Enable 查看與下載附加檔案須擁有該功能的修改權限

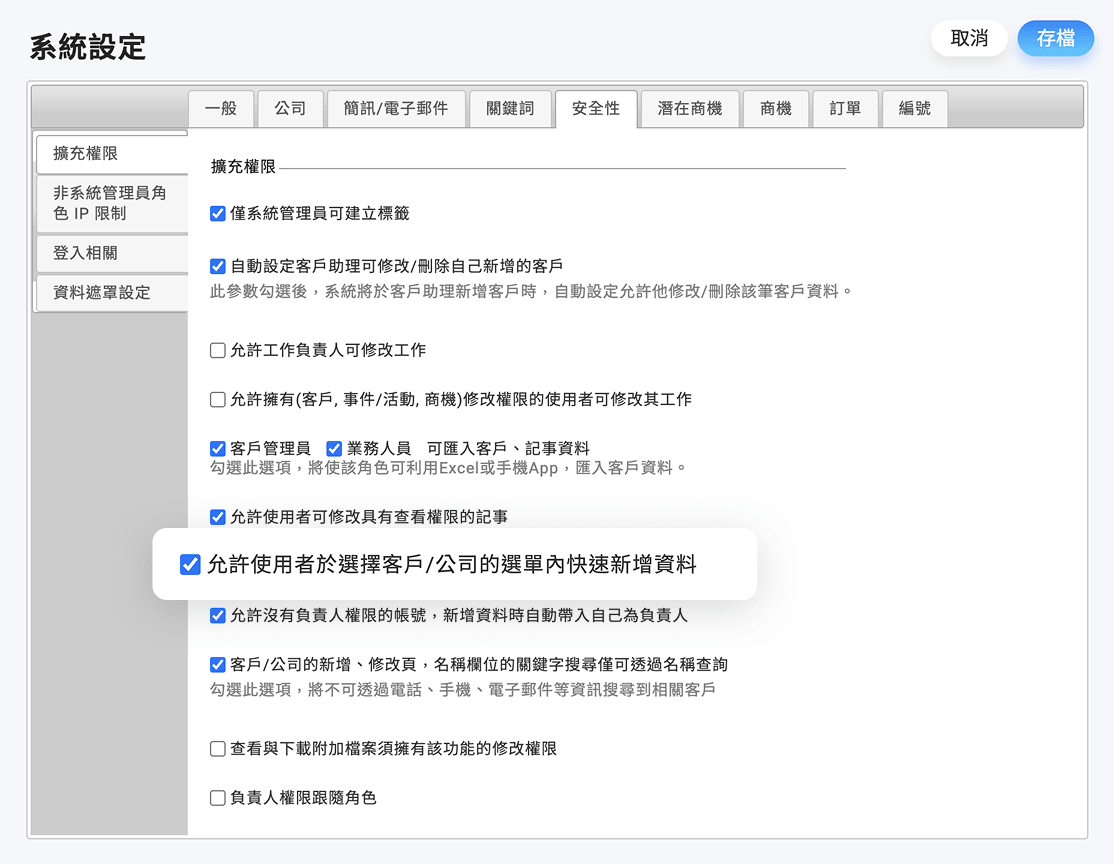(218, 749)
